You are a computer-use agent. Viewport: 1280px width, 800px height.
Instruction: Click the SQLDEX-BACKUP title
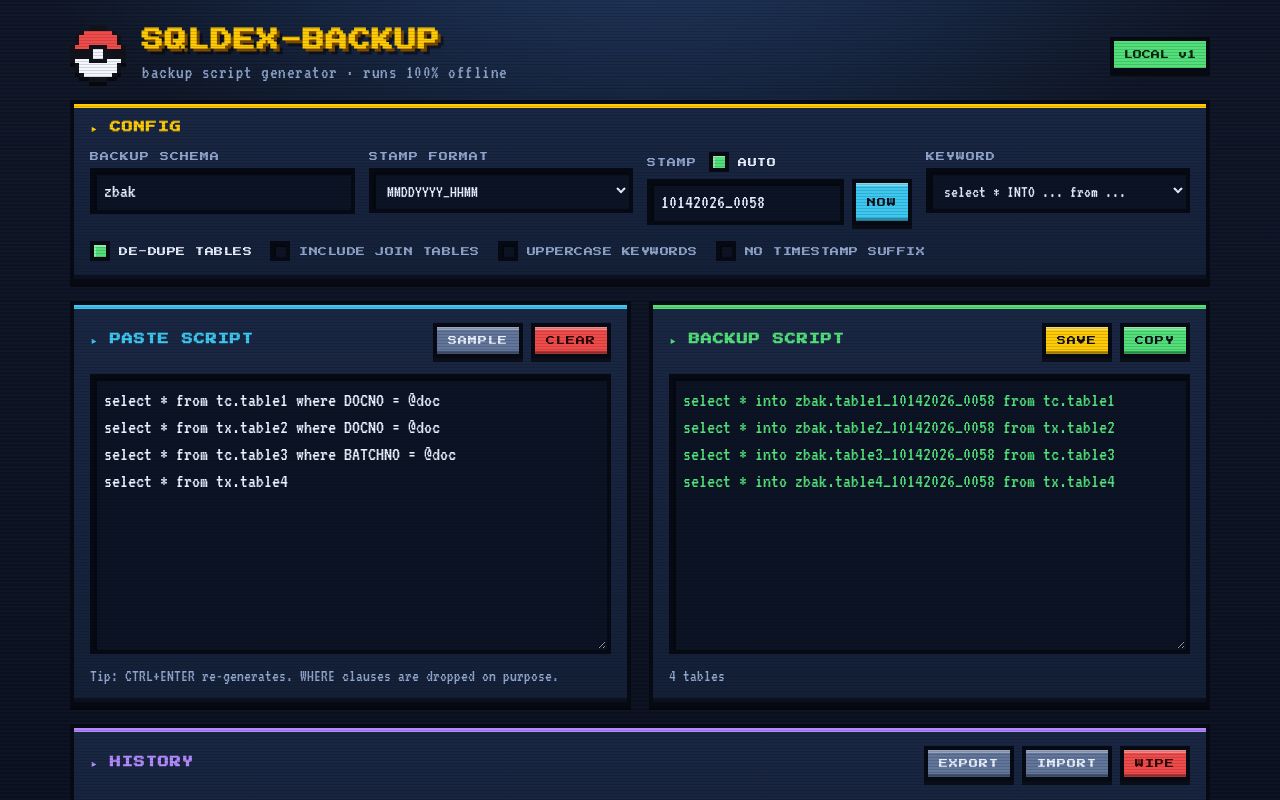coord(289,39)
